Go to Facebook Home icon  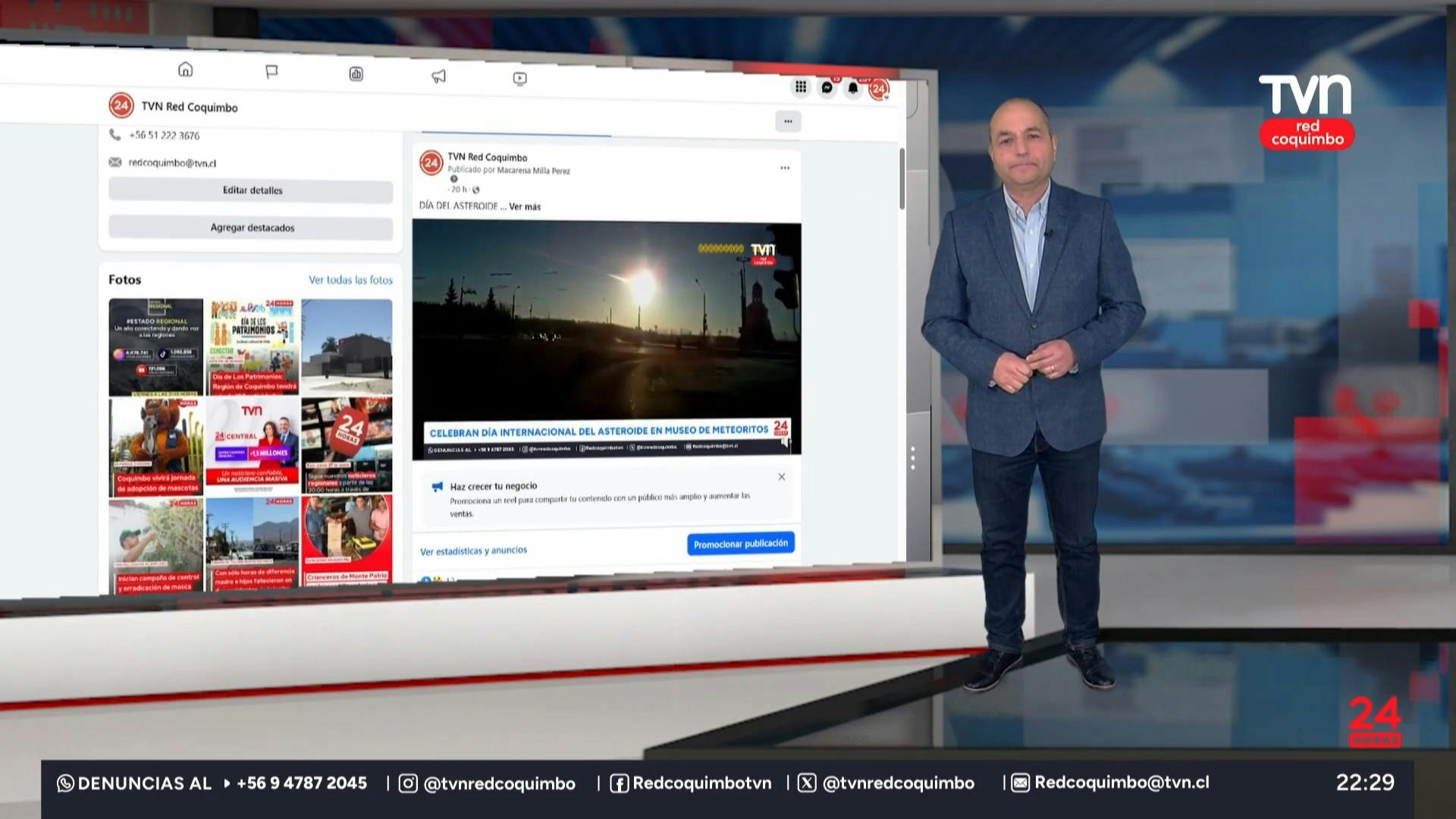185,70
